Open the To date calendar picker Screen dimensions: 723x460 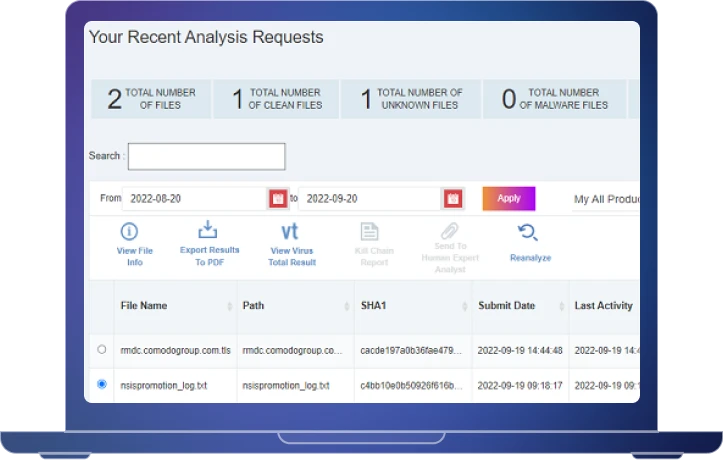click(x=453, y=198)
